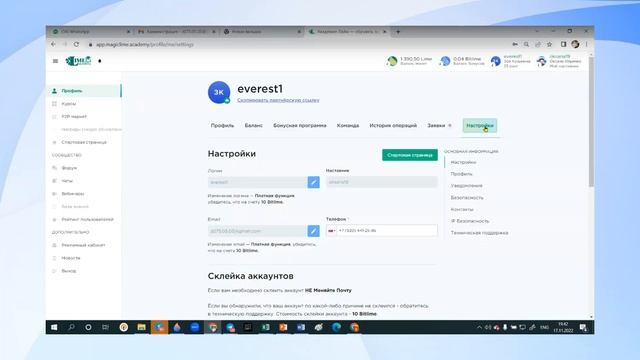Click the Логин field
The height and width of the screenshot is (360, 640).
(x=258, y=182)
